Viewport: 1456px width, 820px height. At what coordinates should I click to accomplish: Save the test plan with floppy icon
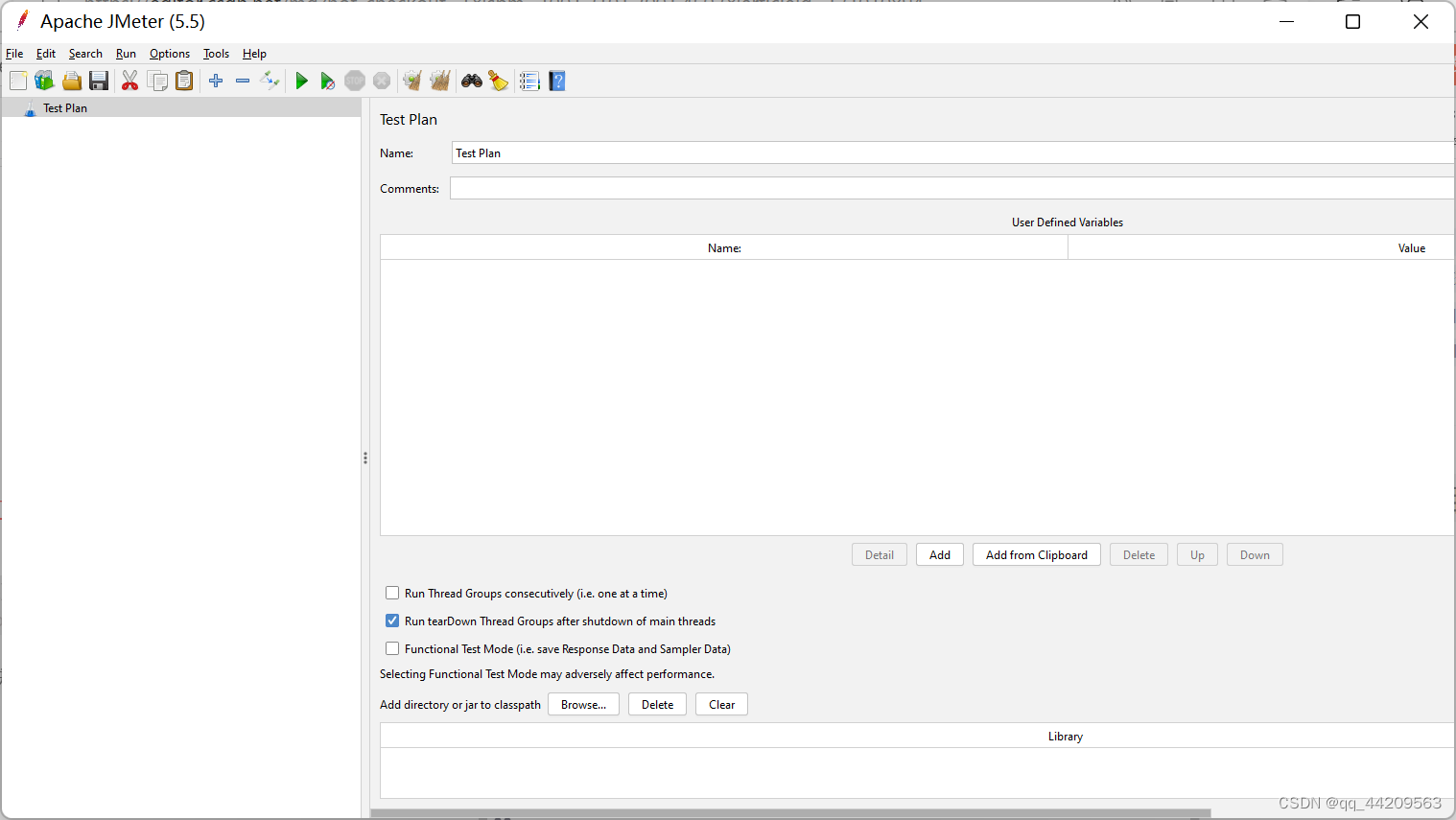coord(99,82)
